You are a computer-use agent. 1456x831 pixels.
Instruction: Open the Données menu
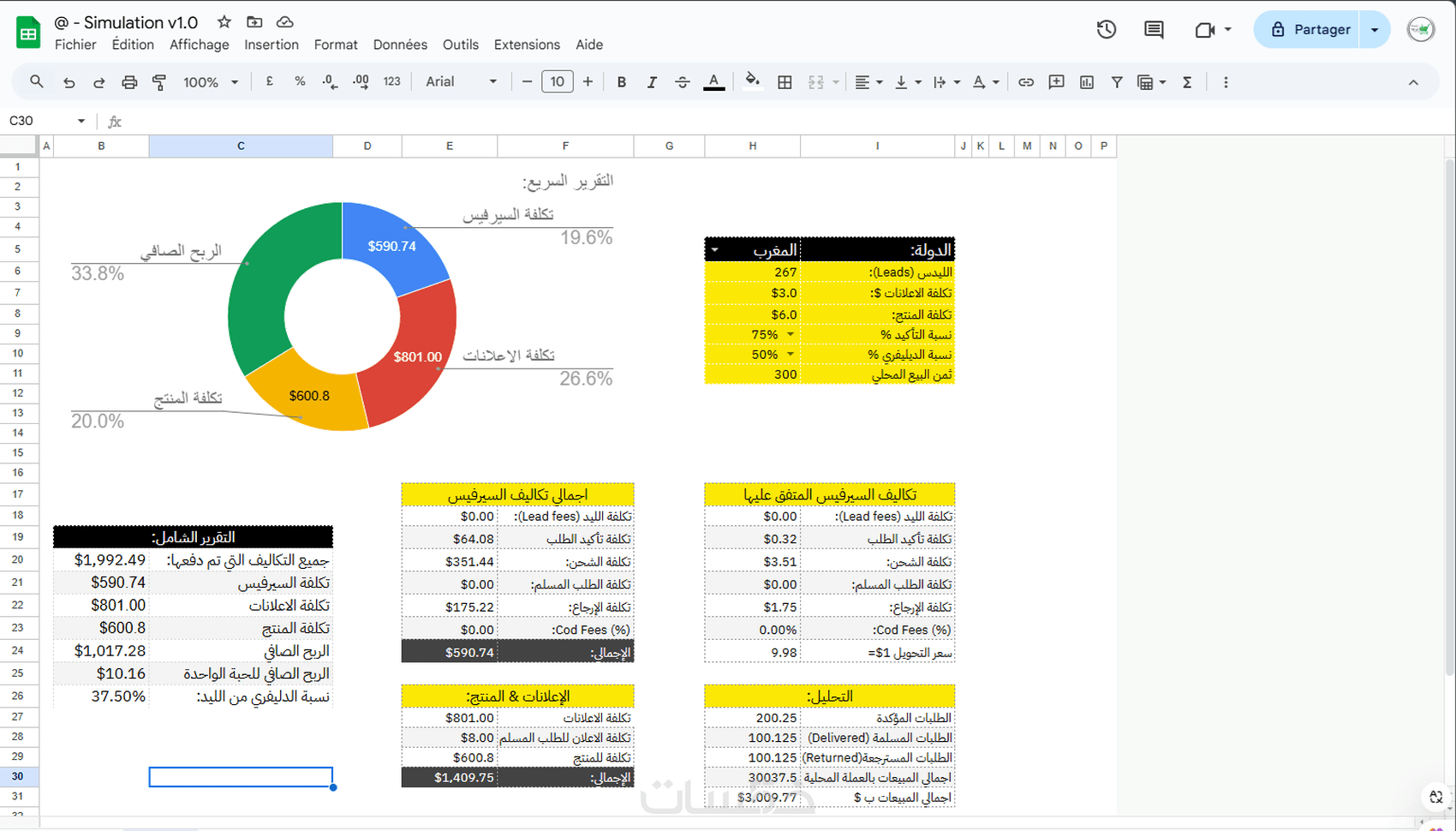coord(400,45)
